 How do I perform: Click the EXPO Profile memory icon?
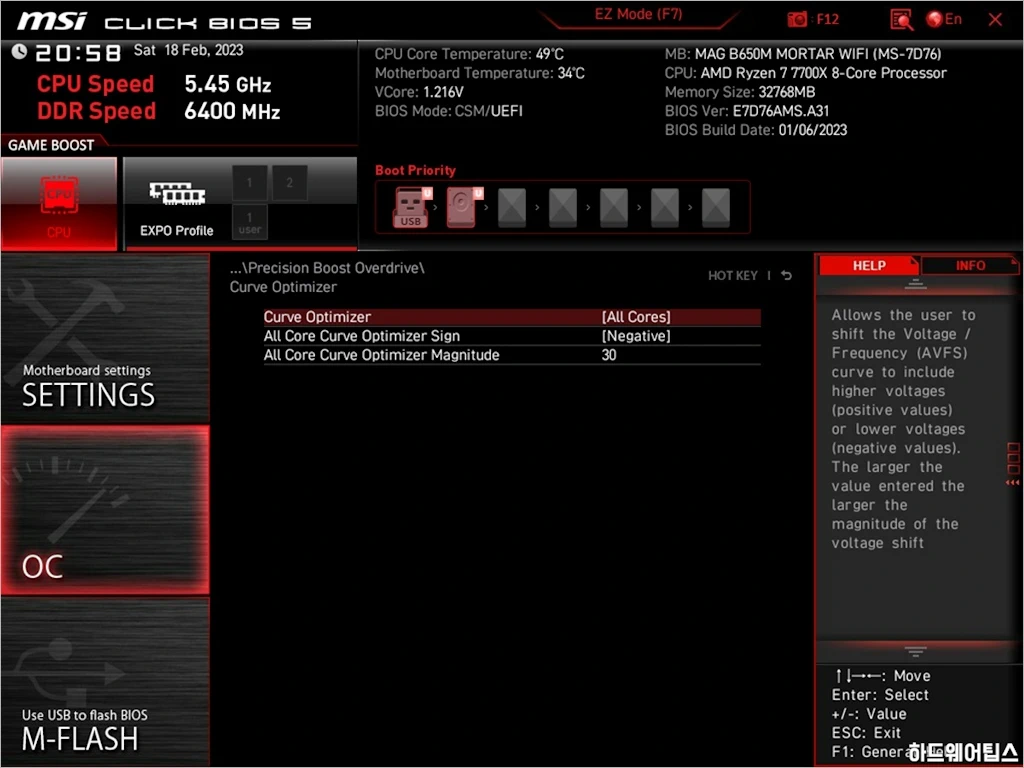pyautogui.click(x=177, y=194)
